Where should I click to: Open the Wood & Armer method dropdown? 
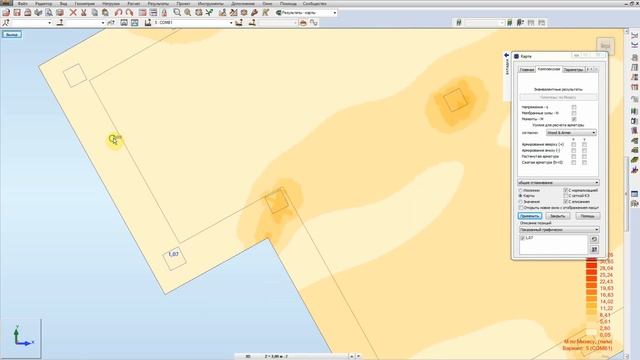[x=571, y=133]
